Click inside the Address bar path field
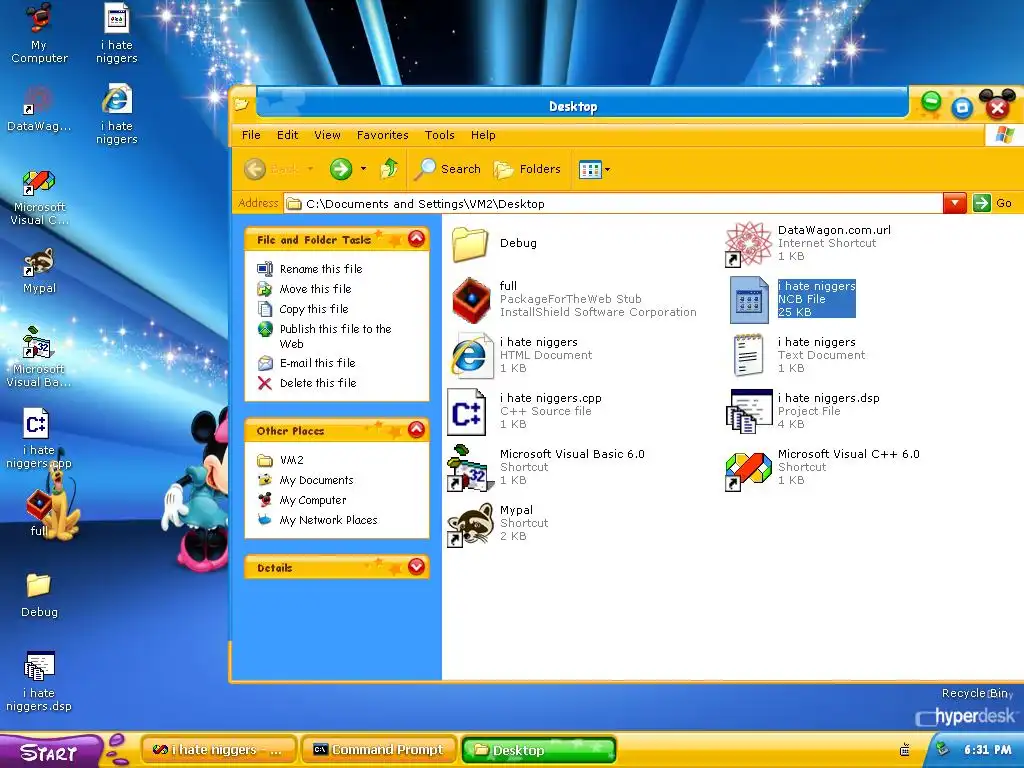 (x=613, y=204)
